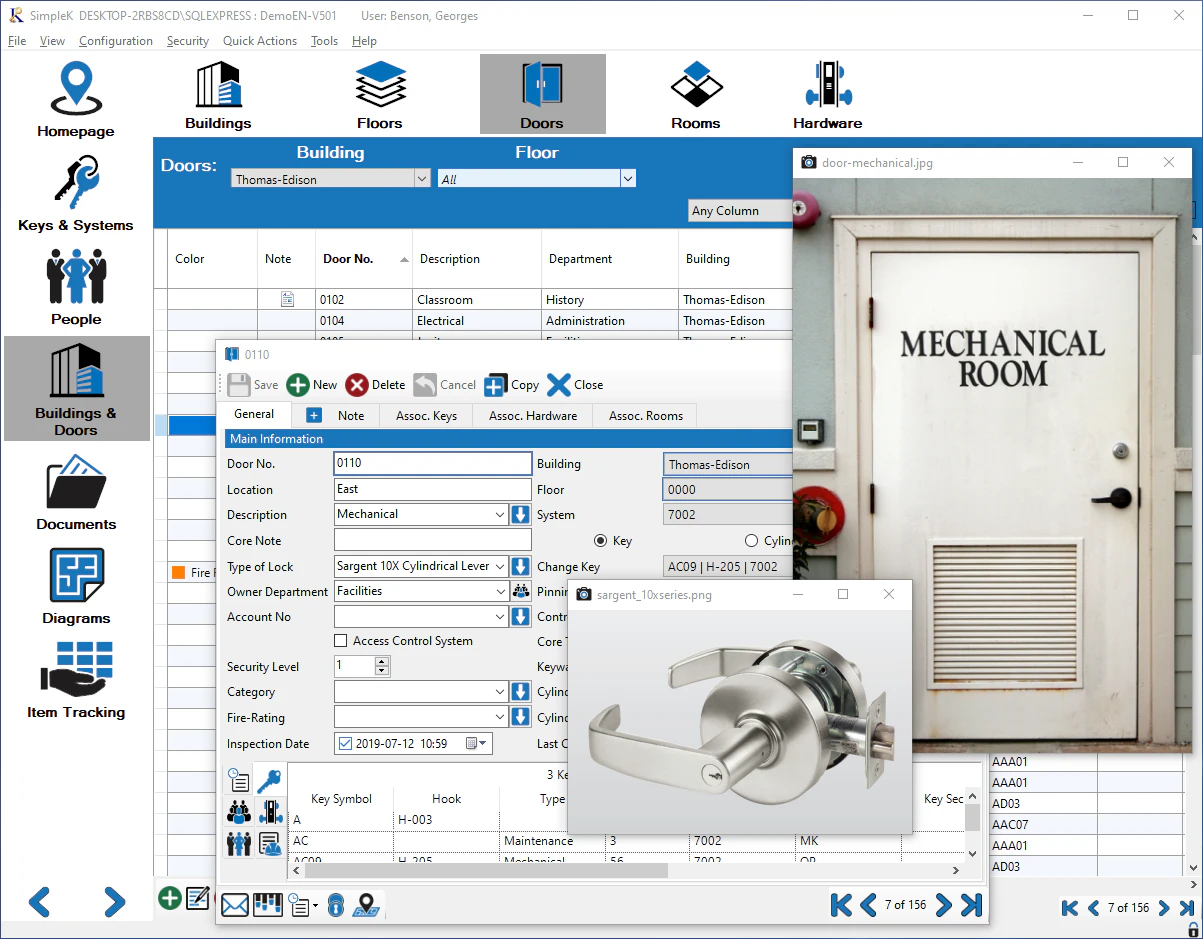Select the key icon tab above the Key Symbol list
Screen dimensions: 1203x939
tap(270, 780)
